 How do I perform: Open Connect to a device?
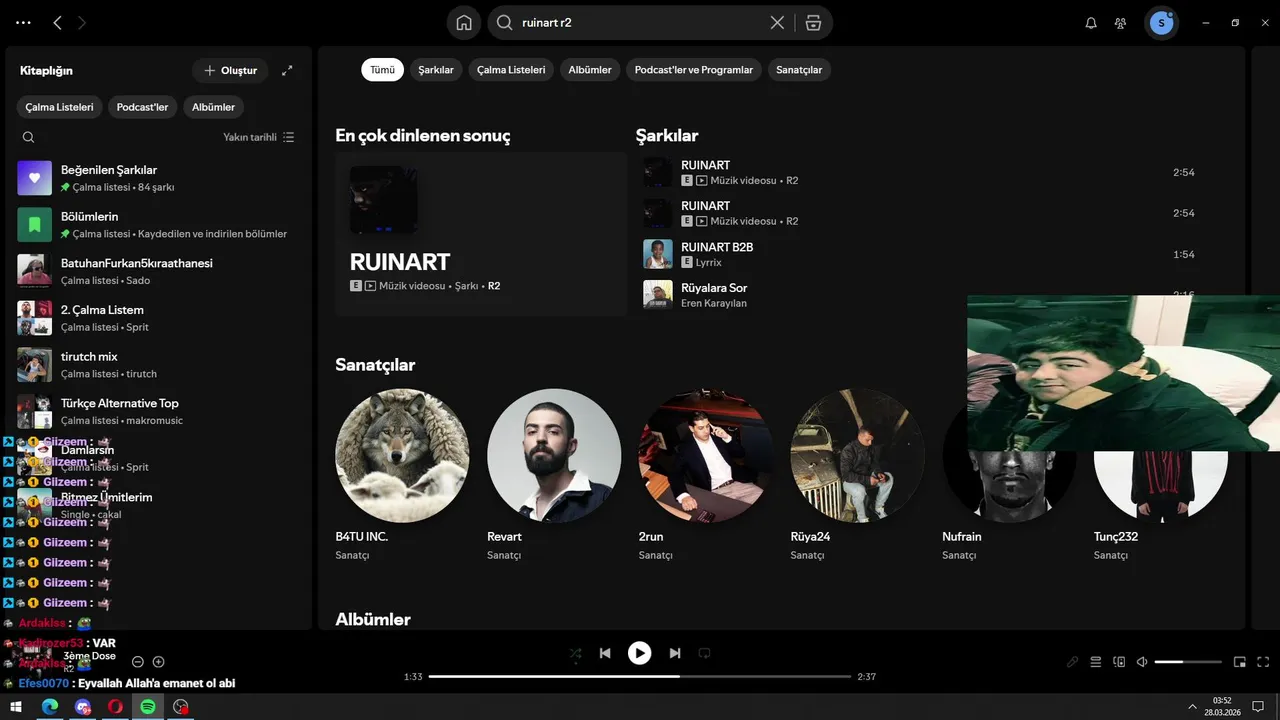pyautogui.click(x=1119, y=662)
